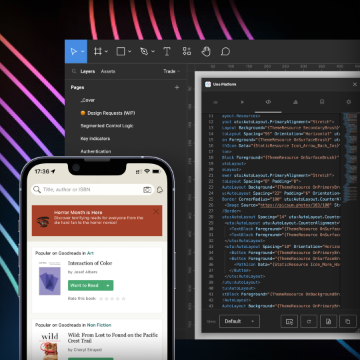Open the Design Requests (WIP) page
This screenshot has height=360, width=360.
(x=108, y=113)
